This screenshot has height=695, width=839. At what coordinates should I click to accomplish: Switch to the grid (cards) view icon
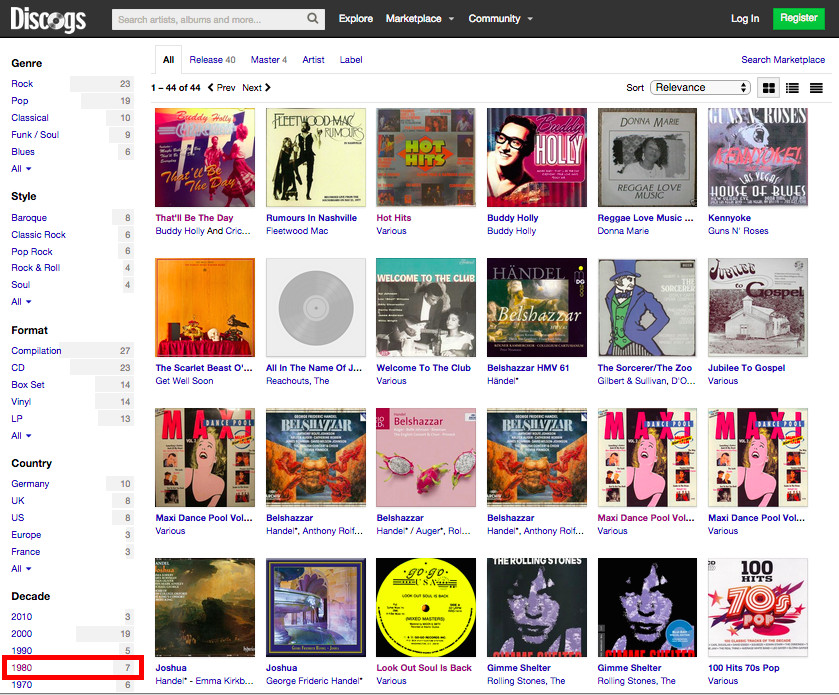tap(768, 88)
